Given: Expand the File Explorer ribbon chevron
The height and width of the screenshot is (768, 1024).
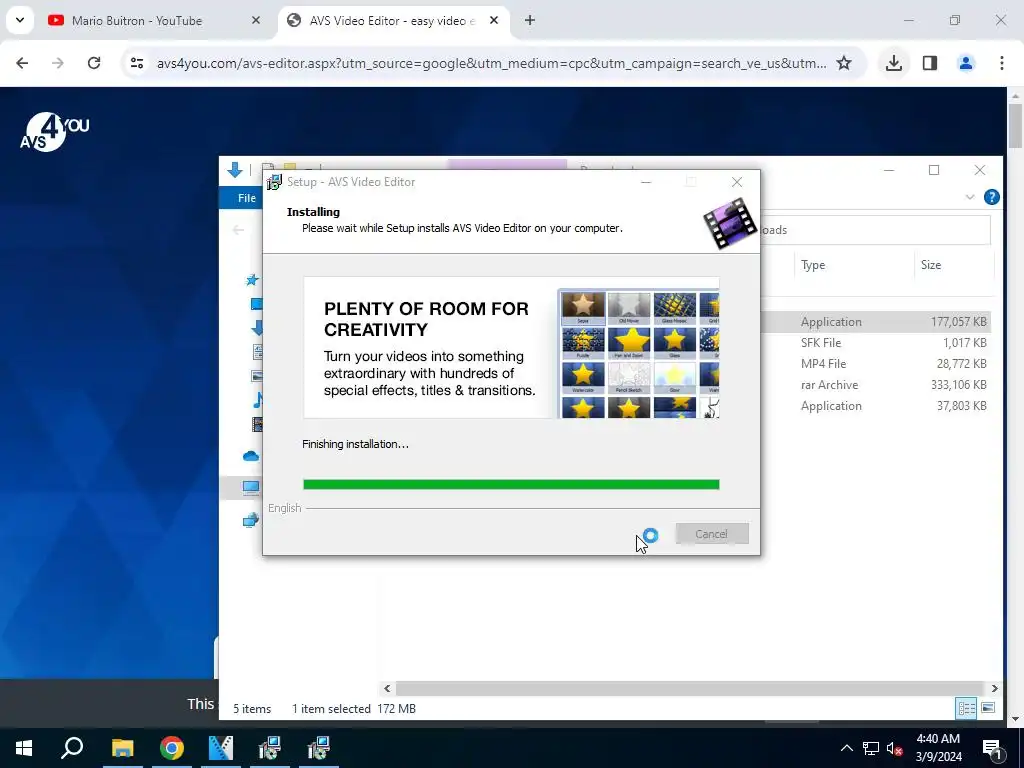Looking at the screenshot, I should [970, 197].
